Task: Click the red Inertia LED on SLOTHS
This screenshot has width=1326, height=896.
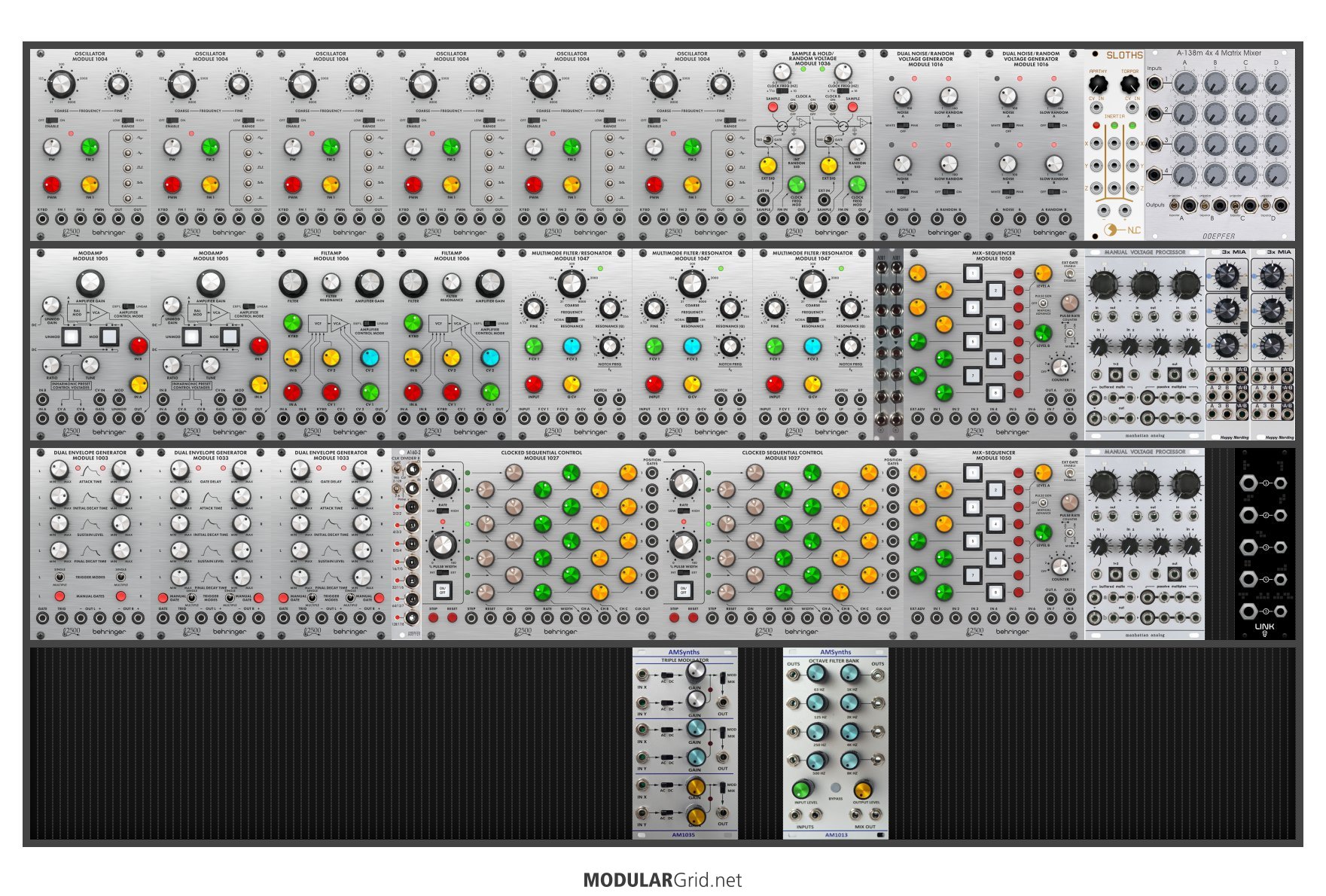Action: 1096,125
